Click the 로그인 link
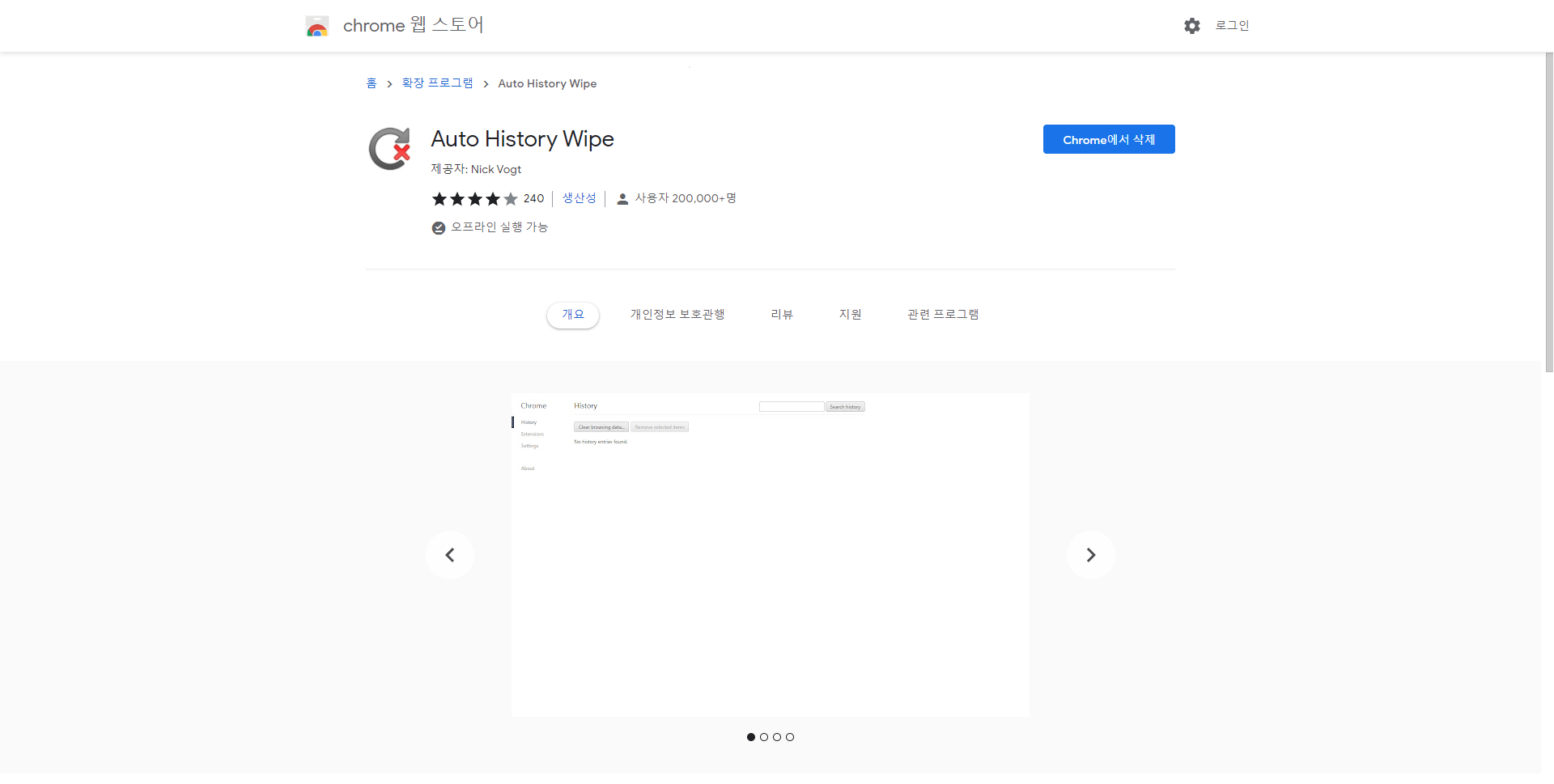Image resolution: width=1554 pixels, height=784 pixels. [x=1233, y=26]
